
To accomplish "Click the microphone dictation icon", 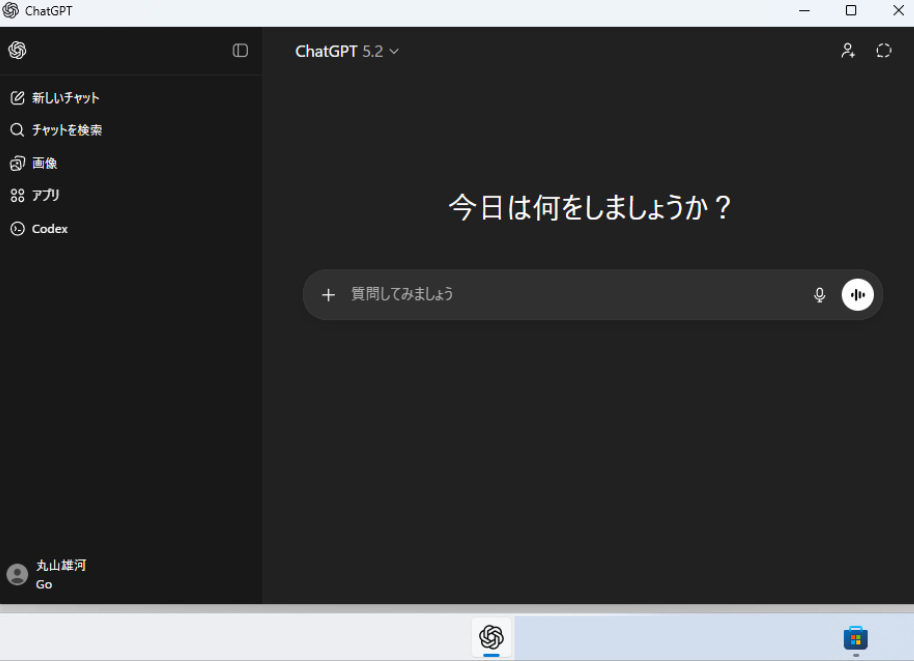I will [820, 295].
